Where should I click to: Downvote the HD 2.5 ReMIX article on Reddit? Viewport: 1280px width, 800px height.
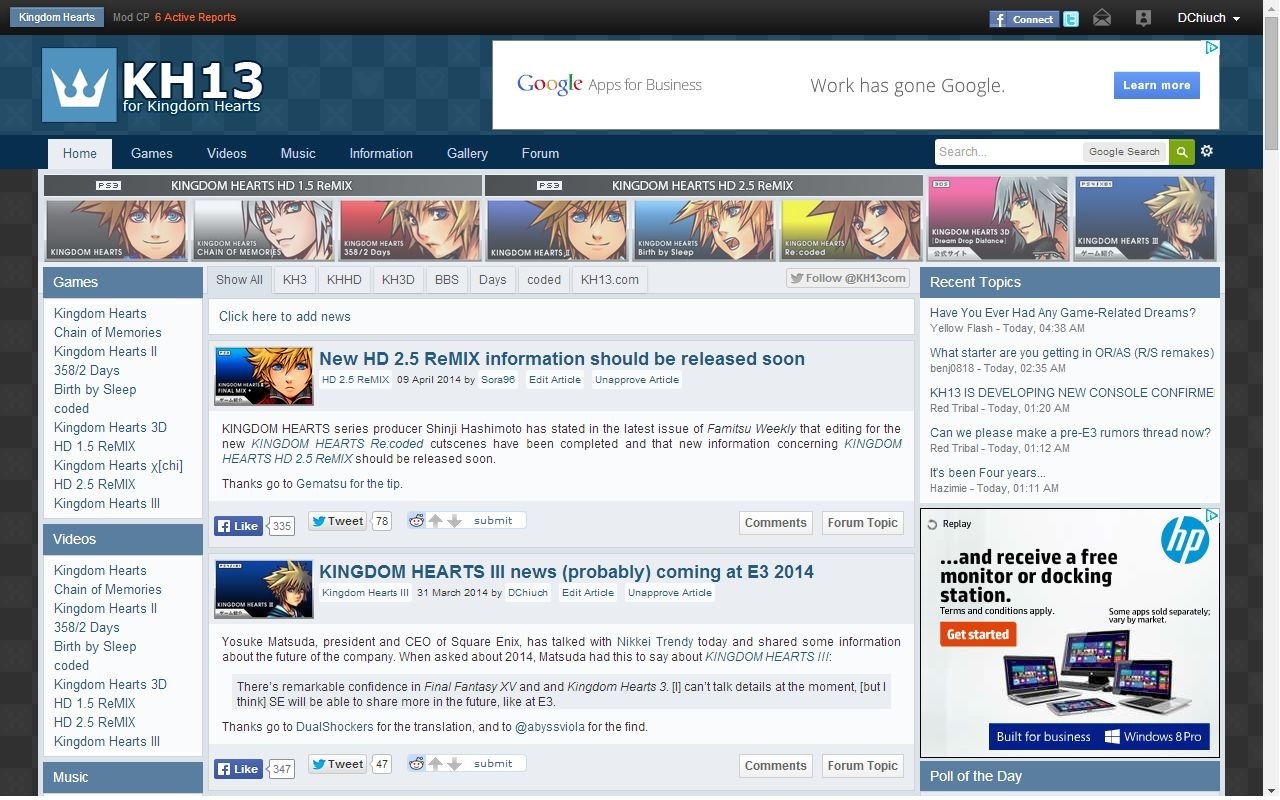point(454,521)
